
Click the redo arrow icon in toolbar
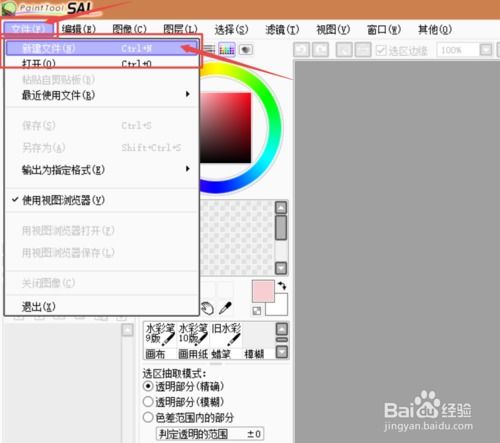click(321, 50)
